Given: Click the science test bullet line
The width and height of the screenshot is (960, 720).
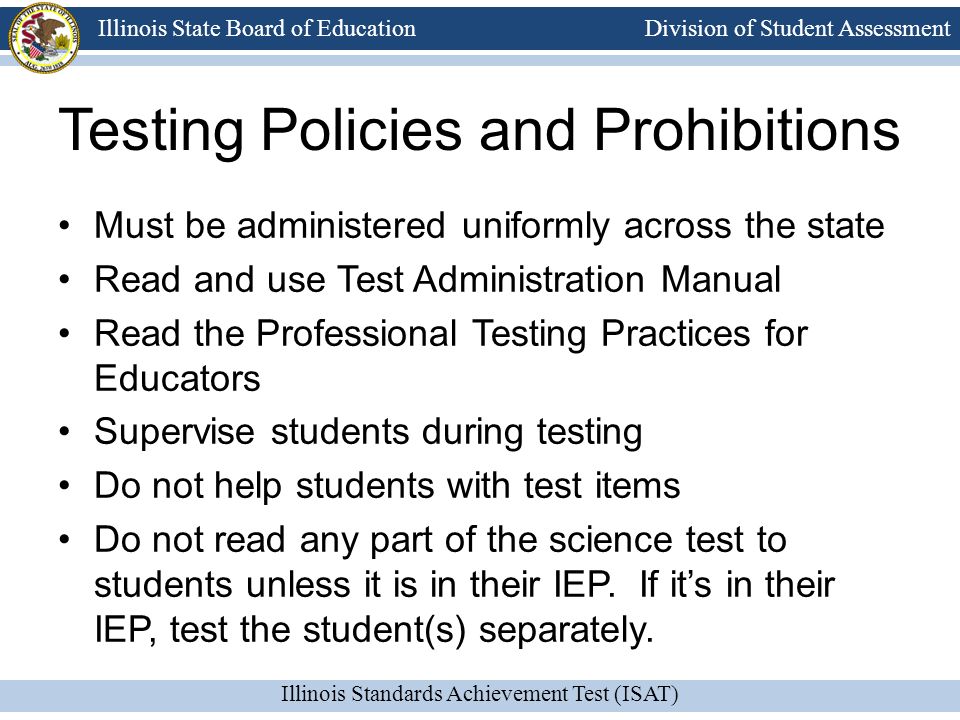Looking at the screenshot, I should pyautogui.click(x=440, y=540).
